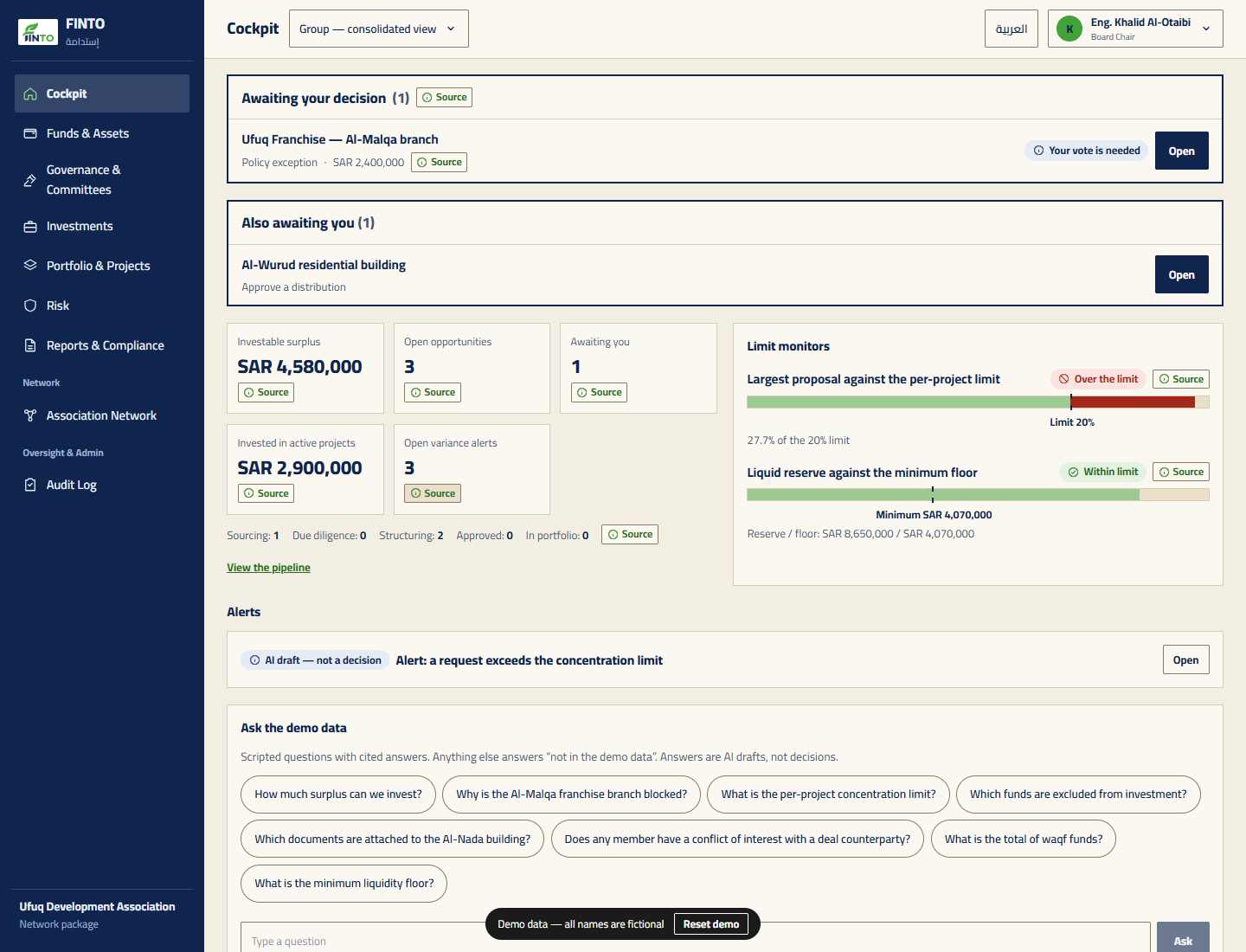Click the AI draft — not a decision badge
Image resolution: width=1246 pixels, height=952 pixels.
tap(315, 660)
